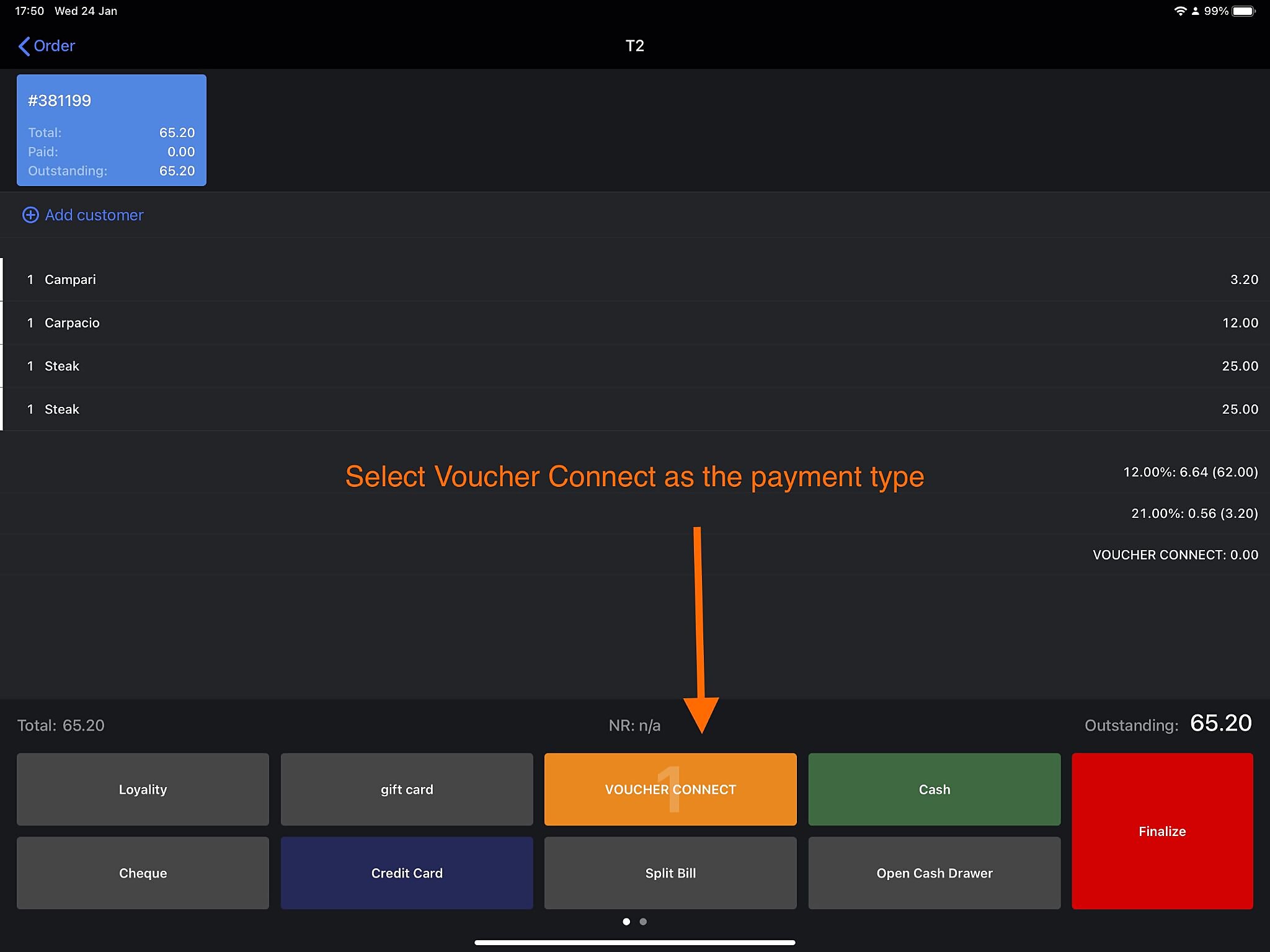Tap the Loyality payment button
The image size is (1270, 952).
143,789
